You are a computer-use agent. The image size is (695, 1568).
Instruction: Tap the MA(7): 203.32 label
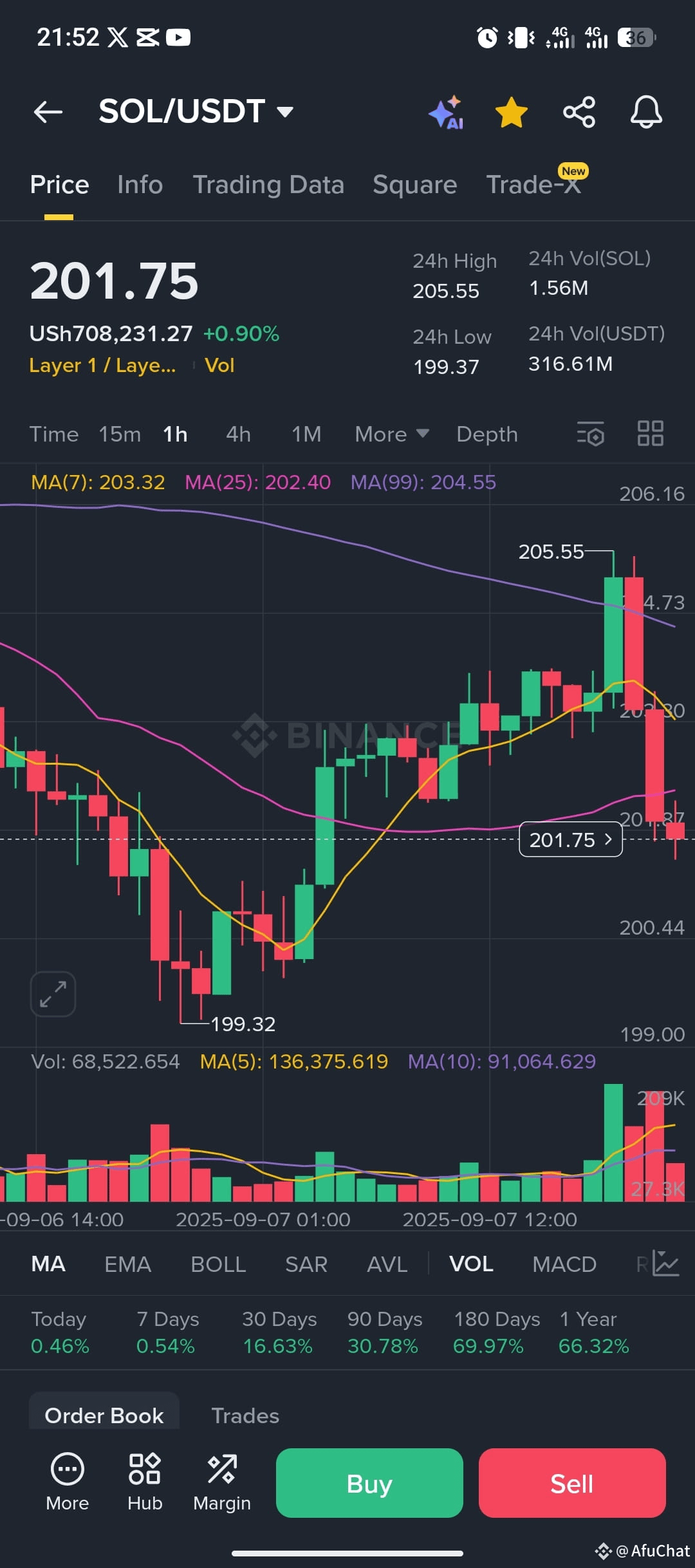click(x=98, y=482)
